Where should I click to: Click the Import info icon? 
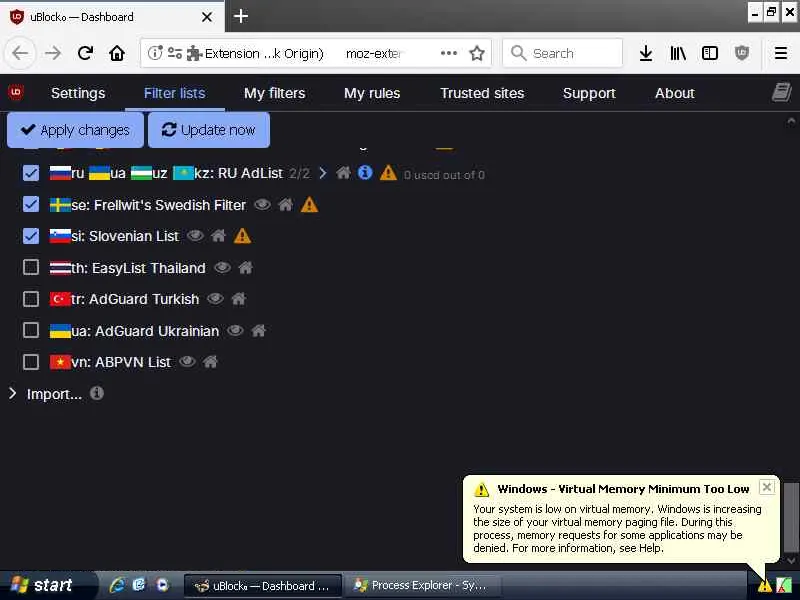point(96,393)
